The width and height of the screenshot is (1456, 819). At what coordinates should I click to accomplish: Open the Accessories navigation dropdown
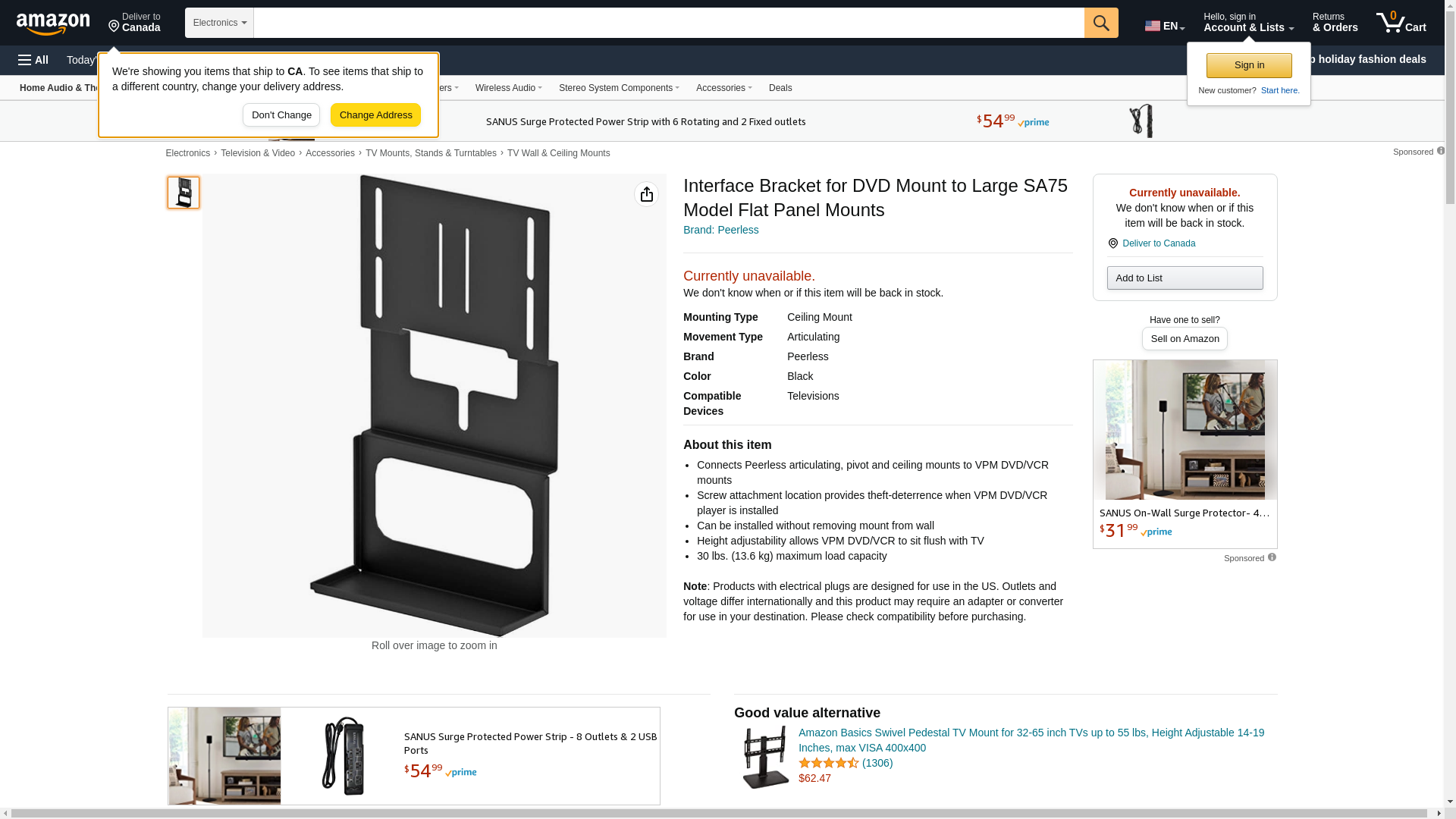point(723,88)
